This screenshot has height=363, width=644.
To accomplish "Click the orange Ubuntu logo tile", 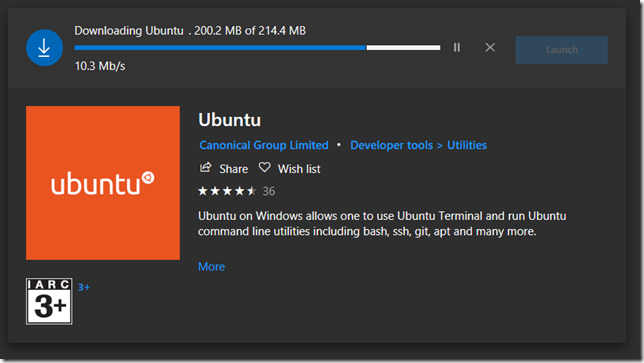I will pyautogui.click(x=103, y=183).
